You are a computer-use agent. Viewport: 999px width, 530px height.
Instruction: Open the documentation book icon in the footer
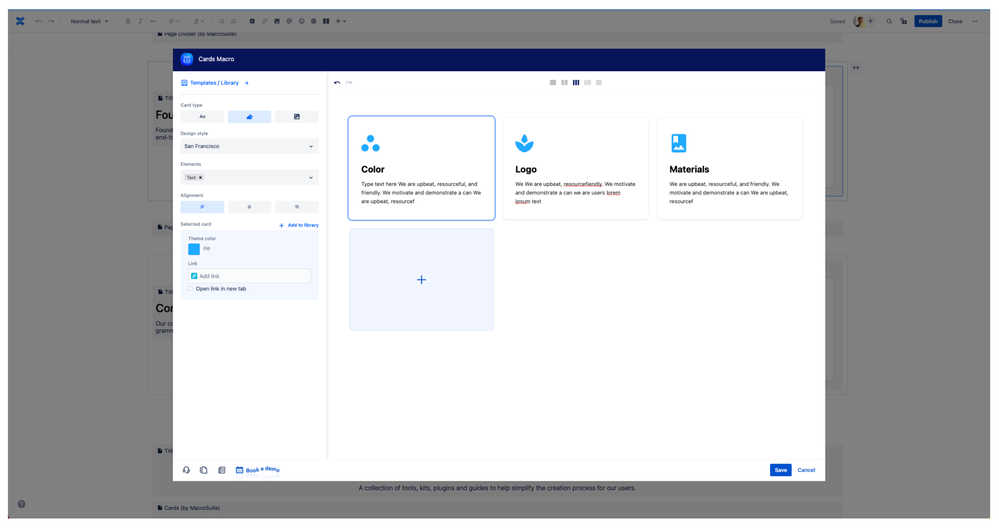point(222,470)
